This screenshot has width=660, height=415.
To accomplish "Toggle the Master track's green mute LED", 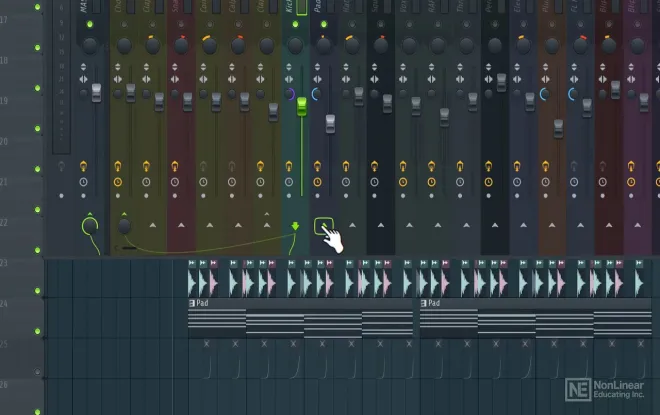I will pos(90,23).
